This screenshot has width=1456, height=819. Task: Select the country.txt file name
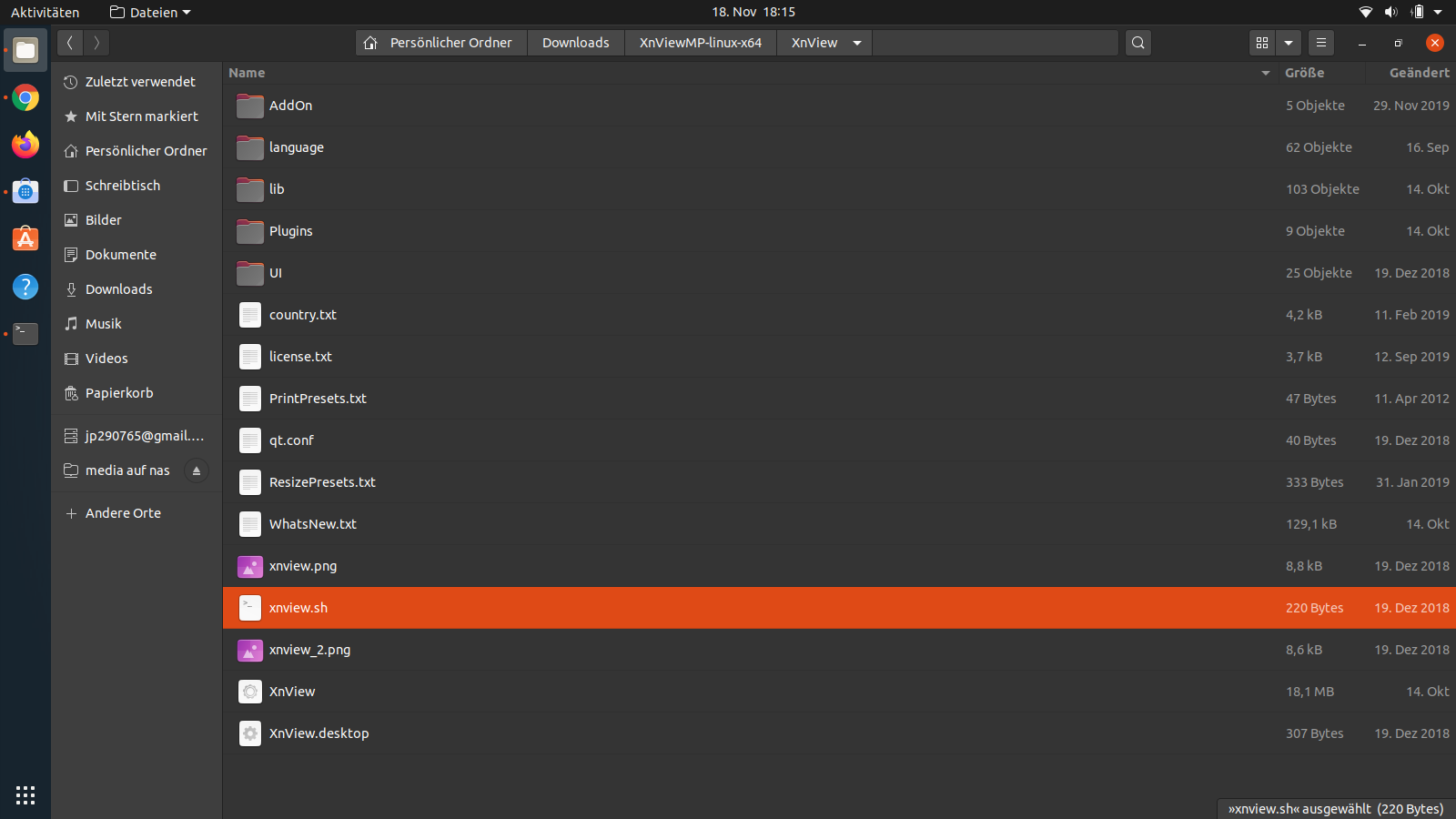(303, 315)
